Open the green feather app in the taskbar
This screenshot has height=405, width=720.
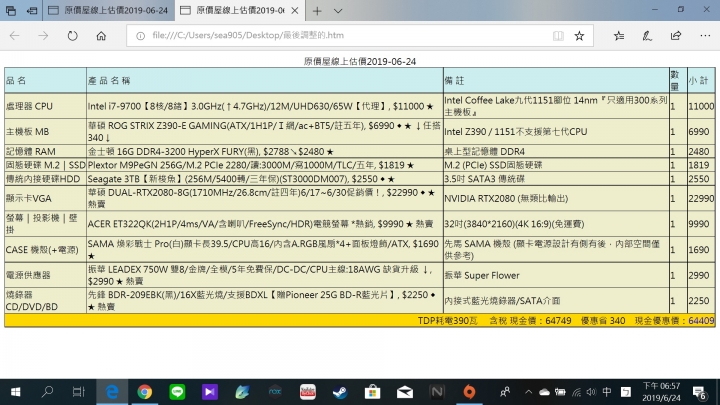242,392
